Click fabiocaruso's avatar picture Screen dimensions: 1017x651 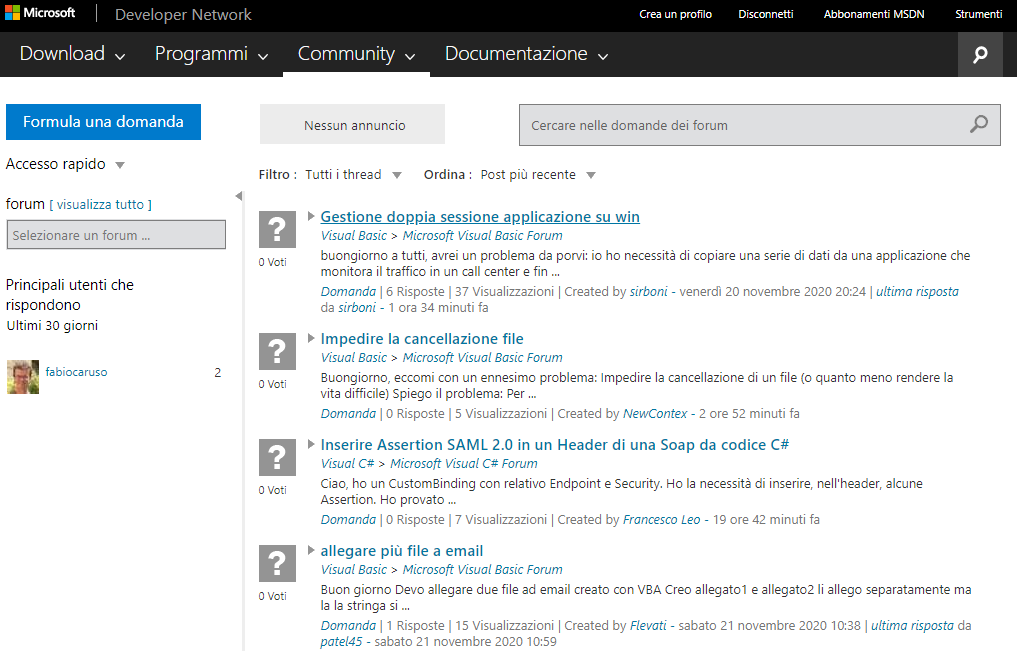tap(23, 377)
